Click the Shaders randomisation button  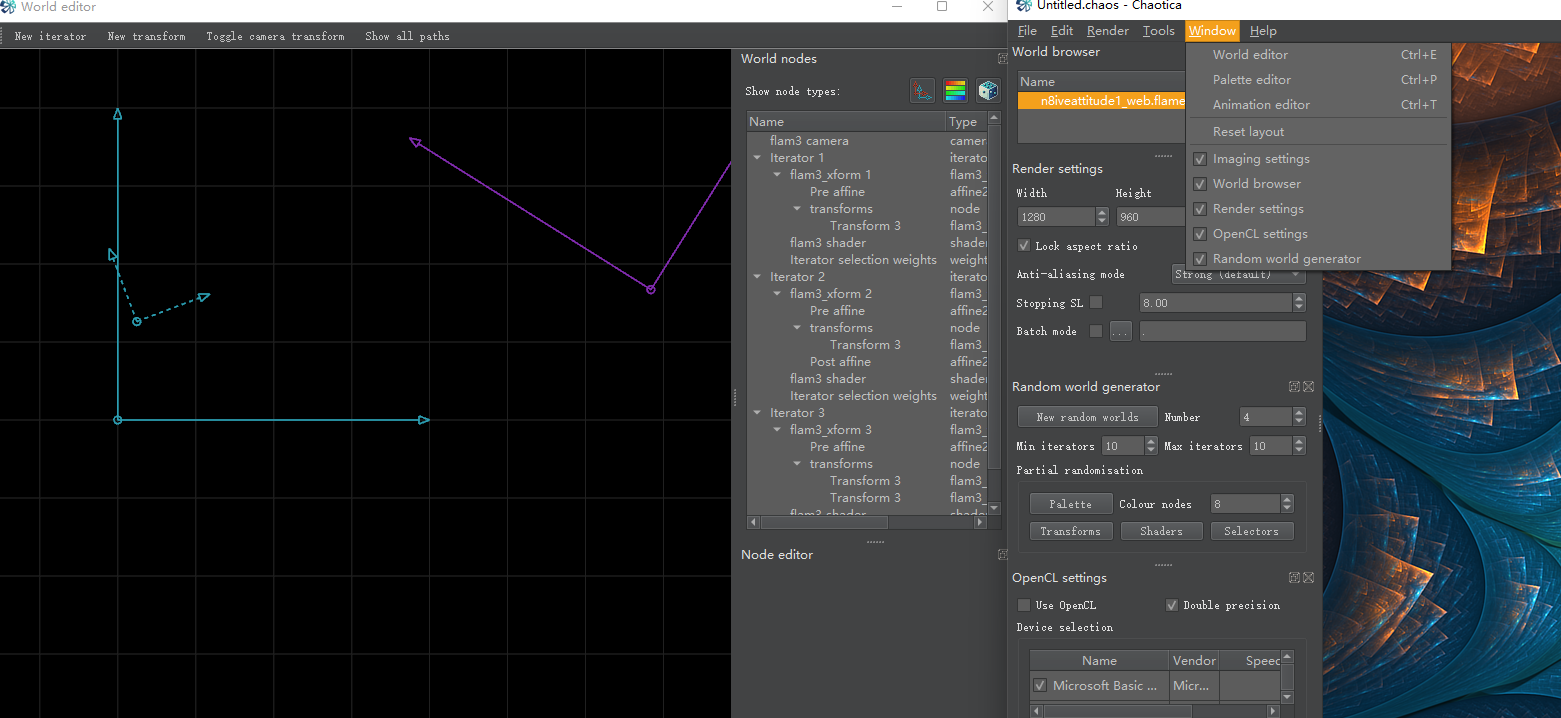tap(1161, 531)
